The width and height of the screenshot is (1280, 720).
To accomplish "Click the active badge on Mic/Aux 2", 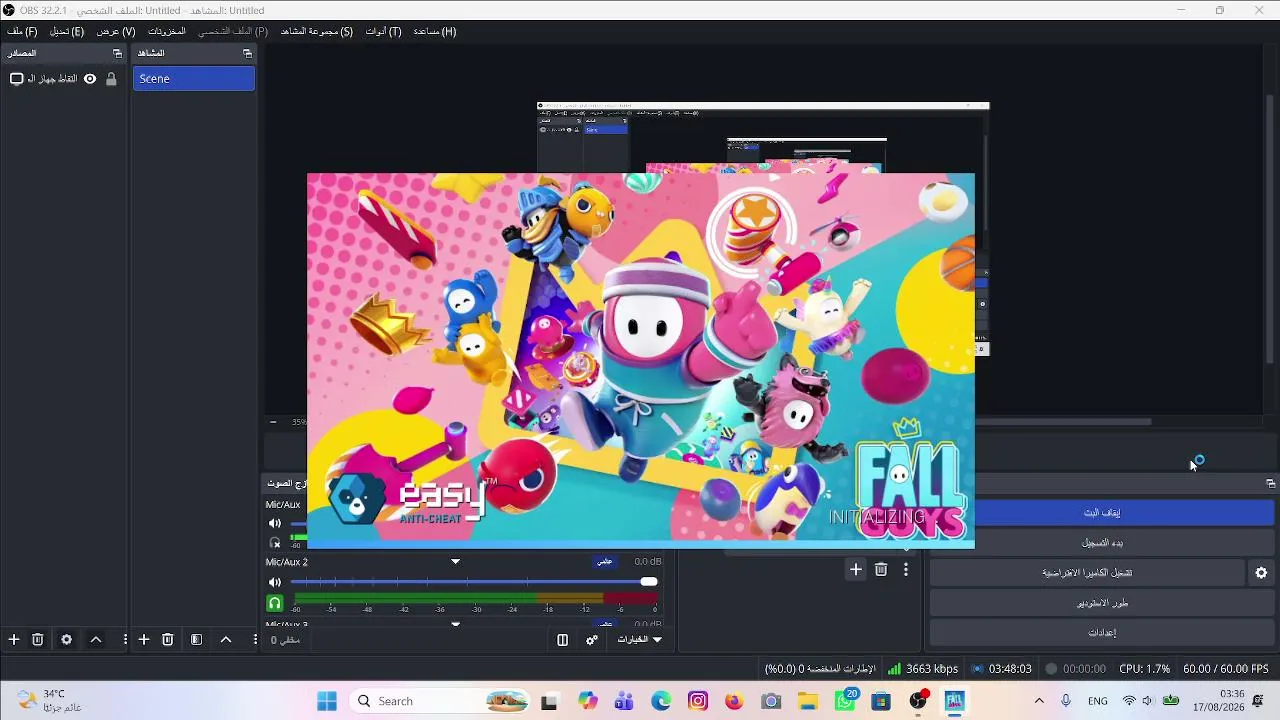I will tap(605, 562).
